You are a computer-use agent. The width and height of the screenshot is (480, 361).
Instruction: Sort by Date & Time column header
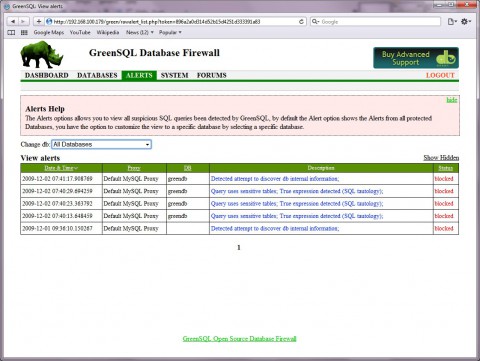point(61,168)
